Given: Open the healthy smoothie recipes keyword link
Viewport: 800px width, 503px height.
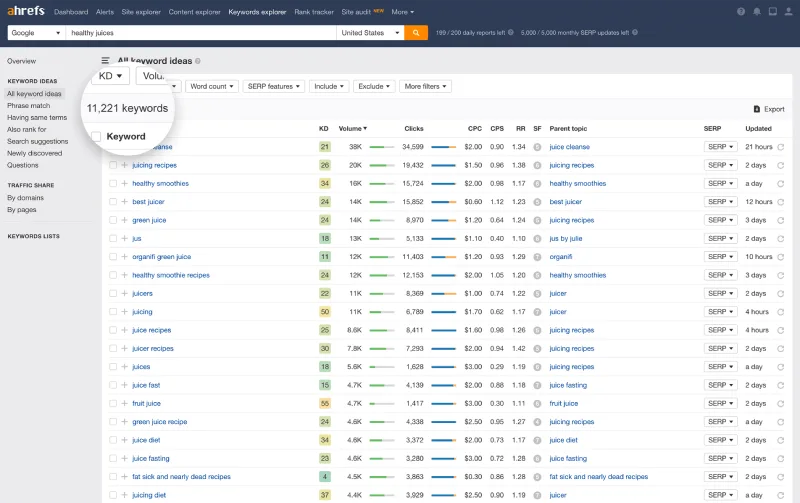Looking at the screenshot, I should click(x=171, y=275).
